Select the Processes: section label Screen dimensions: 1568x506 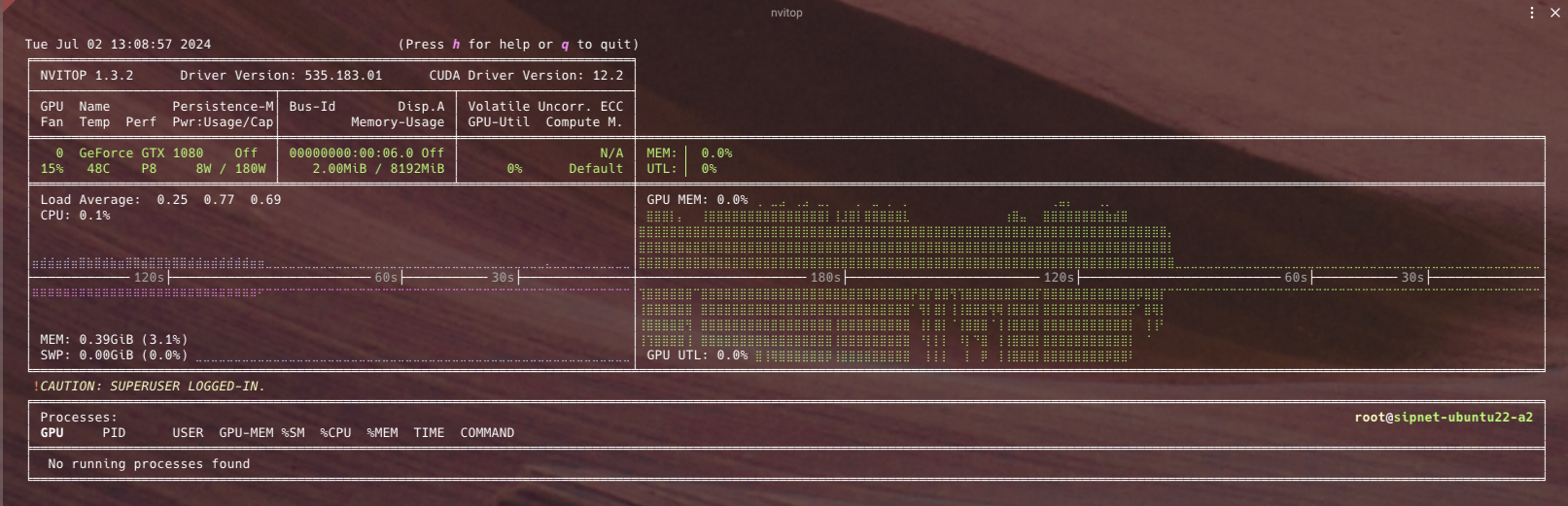click(79, 418)
